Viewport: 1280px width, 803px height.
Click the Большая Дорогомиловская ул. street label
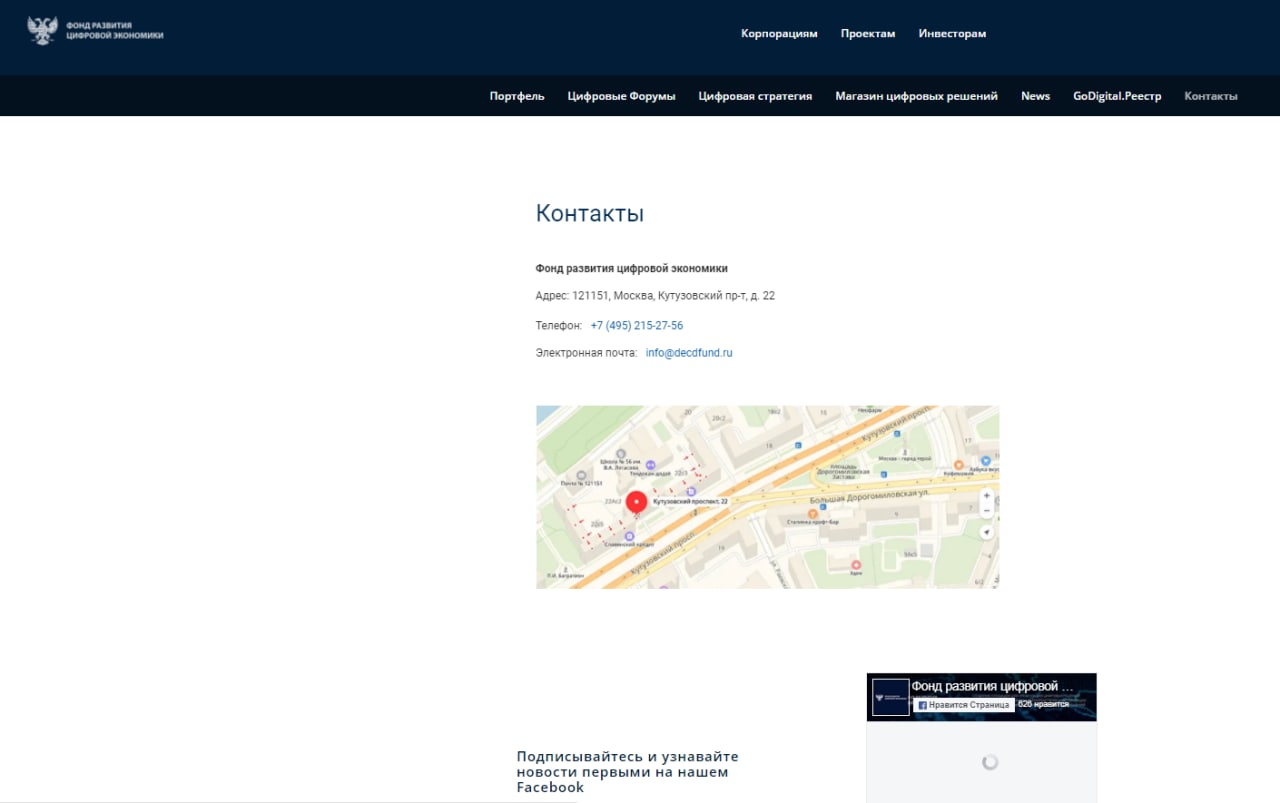pos(870,497)
